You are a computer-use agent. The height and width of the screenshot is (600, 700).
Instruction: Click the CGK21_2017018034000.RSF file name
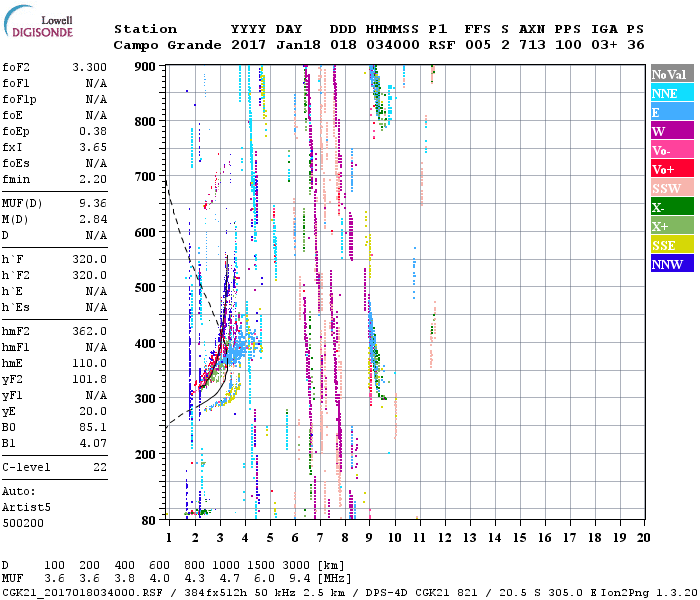pos(82,593)
